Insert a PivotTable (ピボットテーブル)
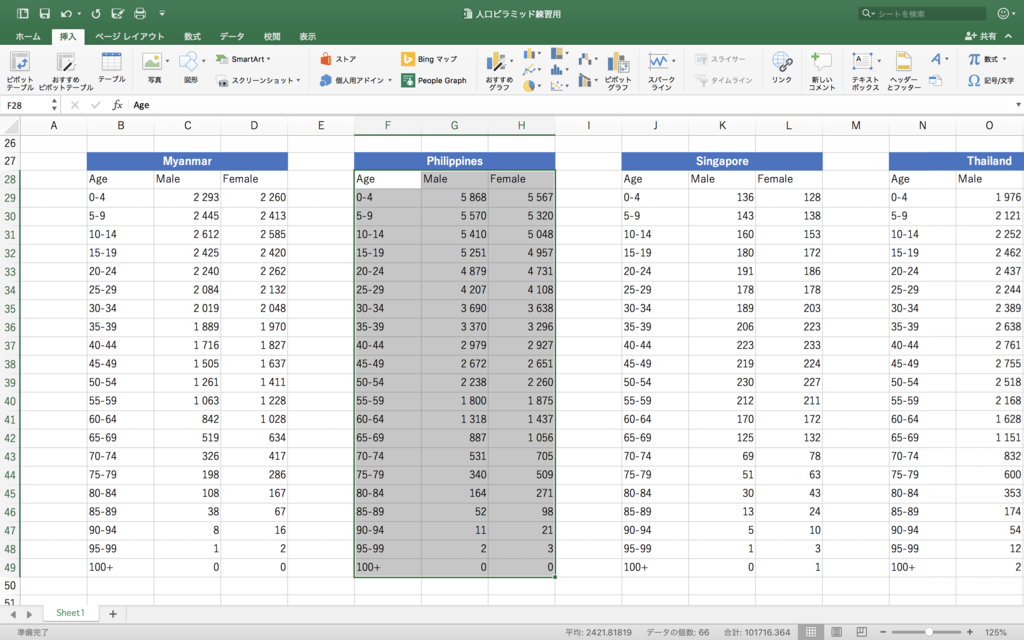 click(20, 71)
